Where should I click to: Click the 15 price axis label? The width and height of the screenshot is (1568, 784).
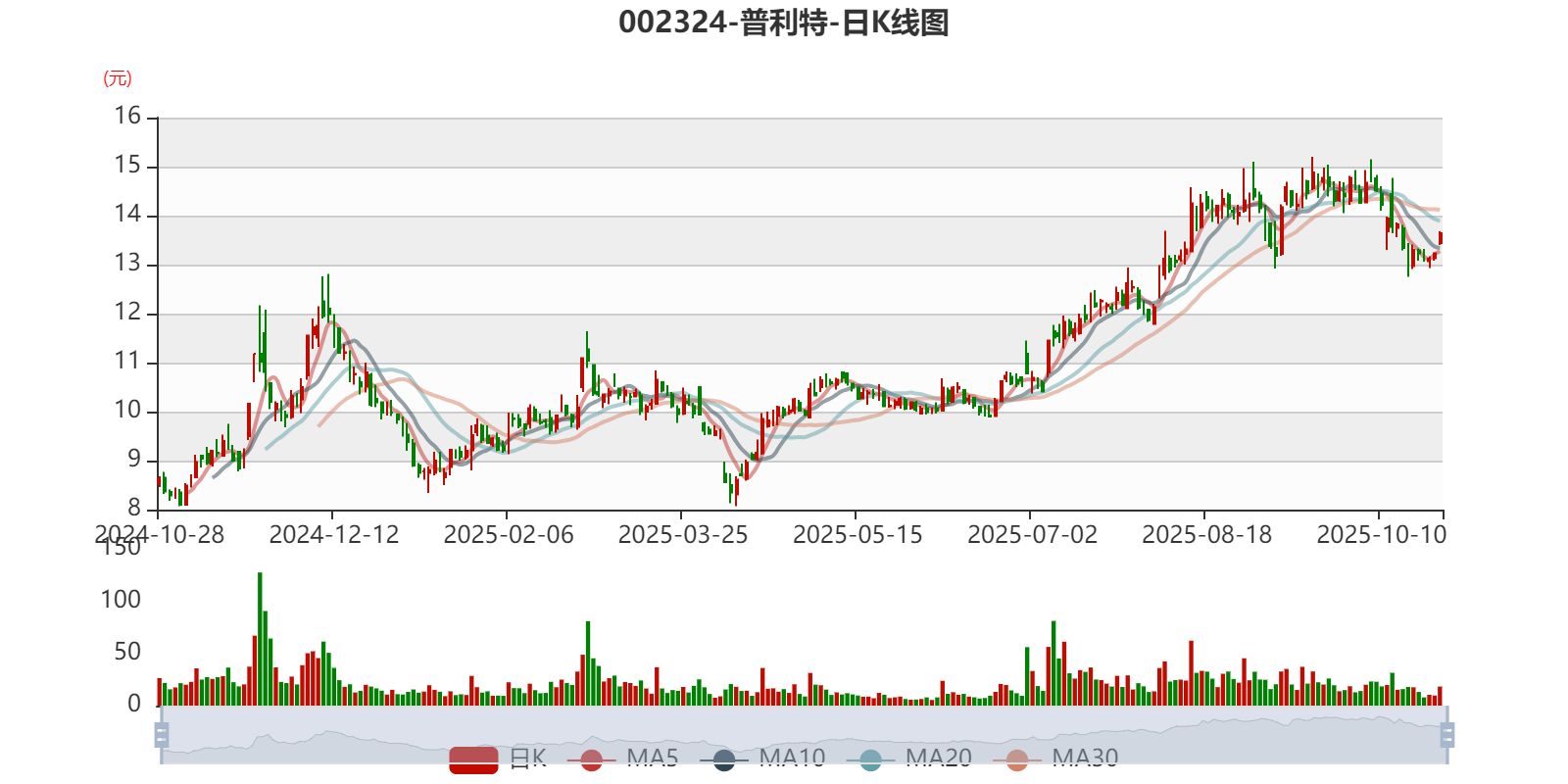pyautogui.click(x=127, y=166)
